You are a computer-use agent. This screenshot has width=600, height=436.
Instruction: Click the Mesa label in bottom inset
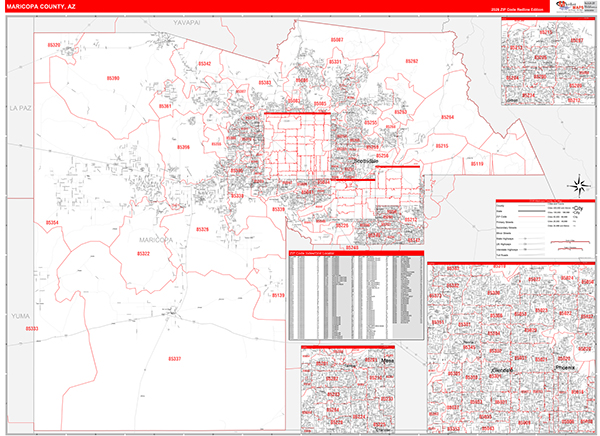[x=388, y=361]
